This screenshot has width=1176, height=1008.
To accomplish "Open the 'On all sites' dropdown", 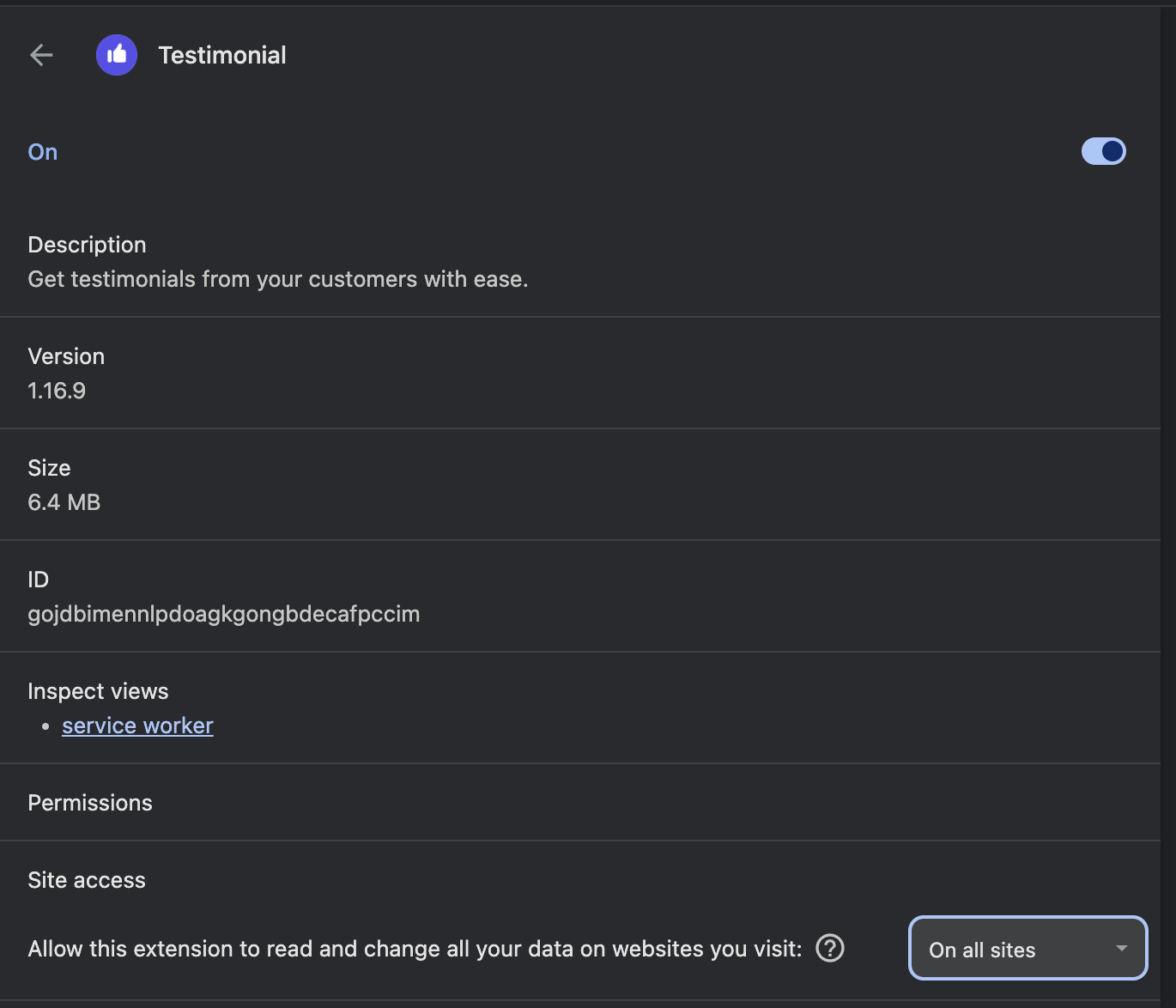I will click(x=1027, y=948).
